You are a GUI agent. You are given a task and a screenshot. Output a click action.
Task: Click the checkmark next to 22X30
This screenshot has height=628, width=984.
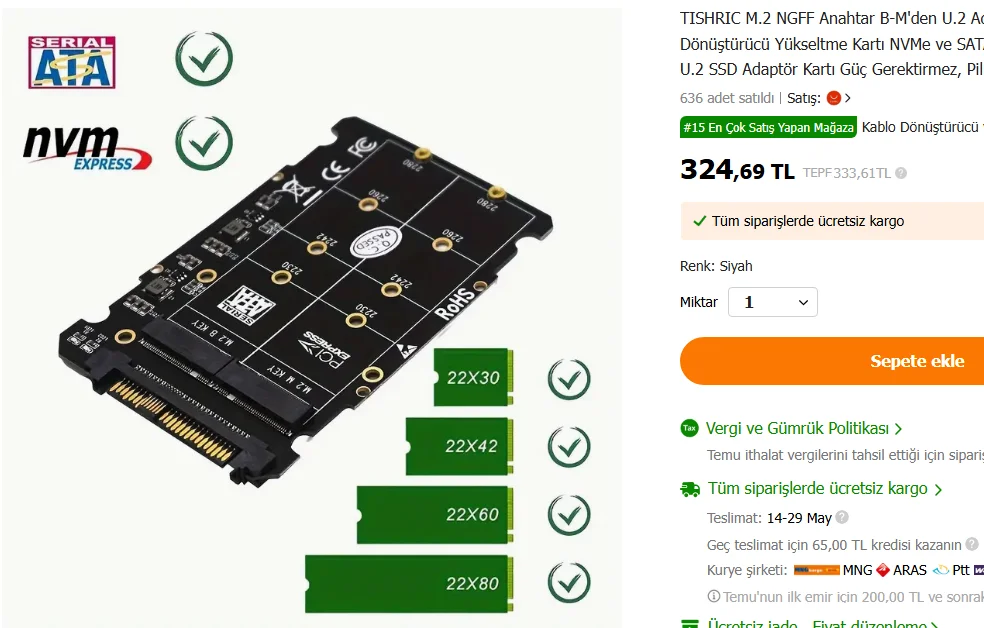click(569, 380)
